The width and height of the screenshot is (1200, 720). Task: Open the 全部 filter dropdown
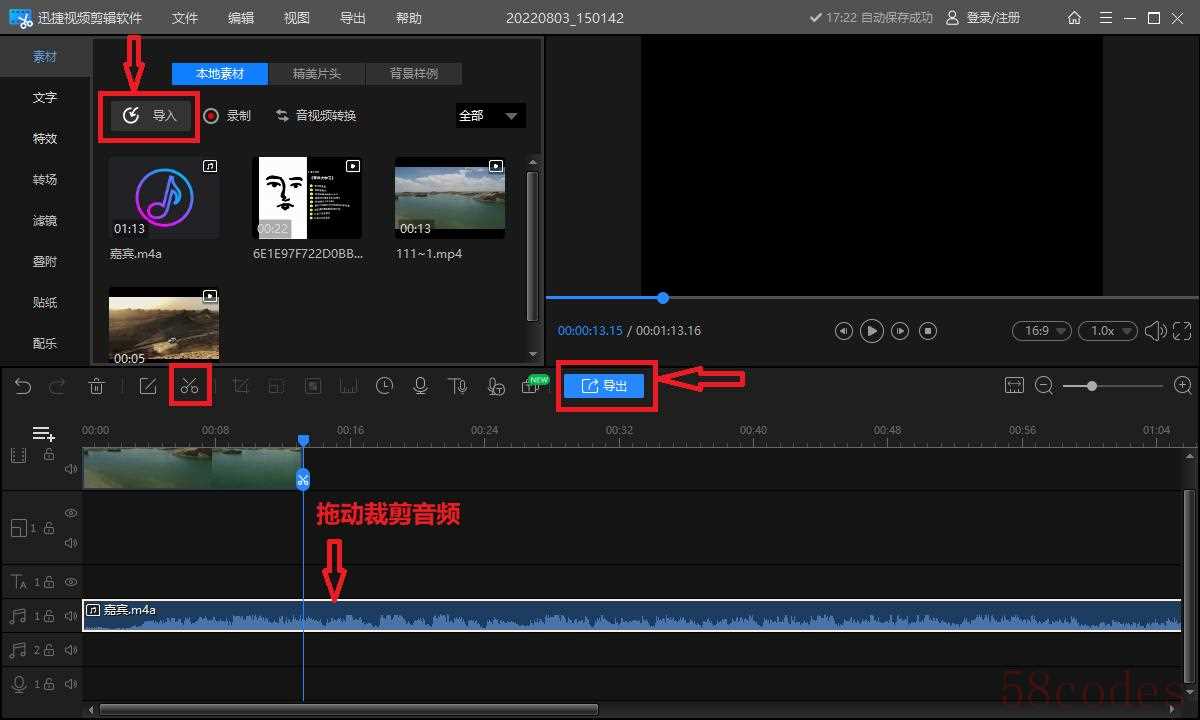click(x=490, y=116)
